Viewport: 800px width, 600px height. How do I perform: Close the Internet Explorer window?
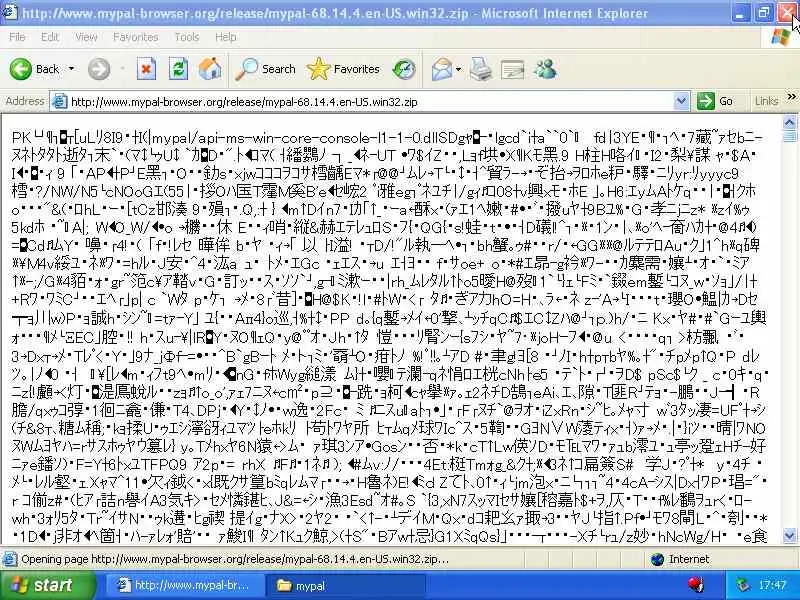tap(786, 13)
